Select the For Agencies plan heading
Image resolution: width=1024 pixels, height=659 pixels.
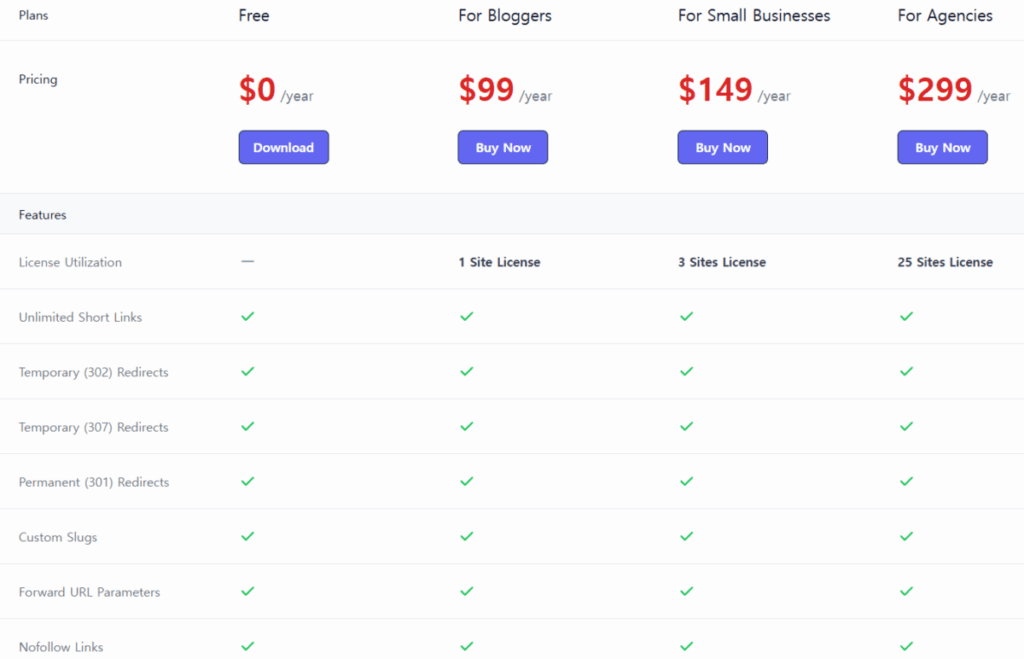(945, 16)
